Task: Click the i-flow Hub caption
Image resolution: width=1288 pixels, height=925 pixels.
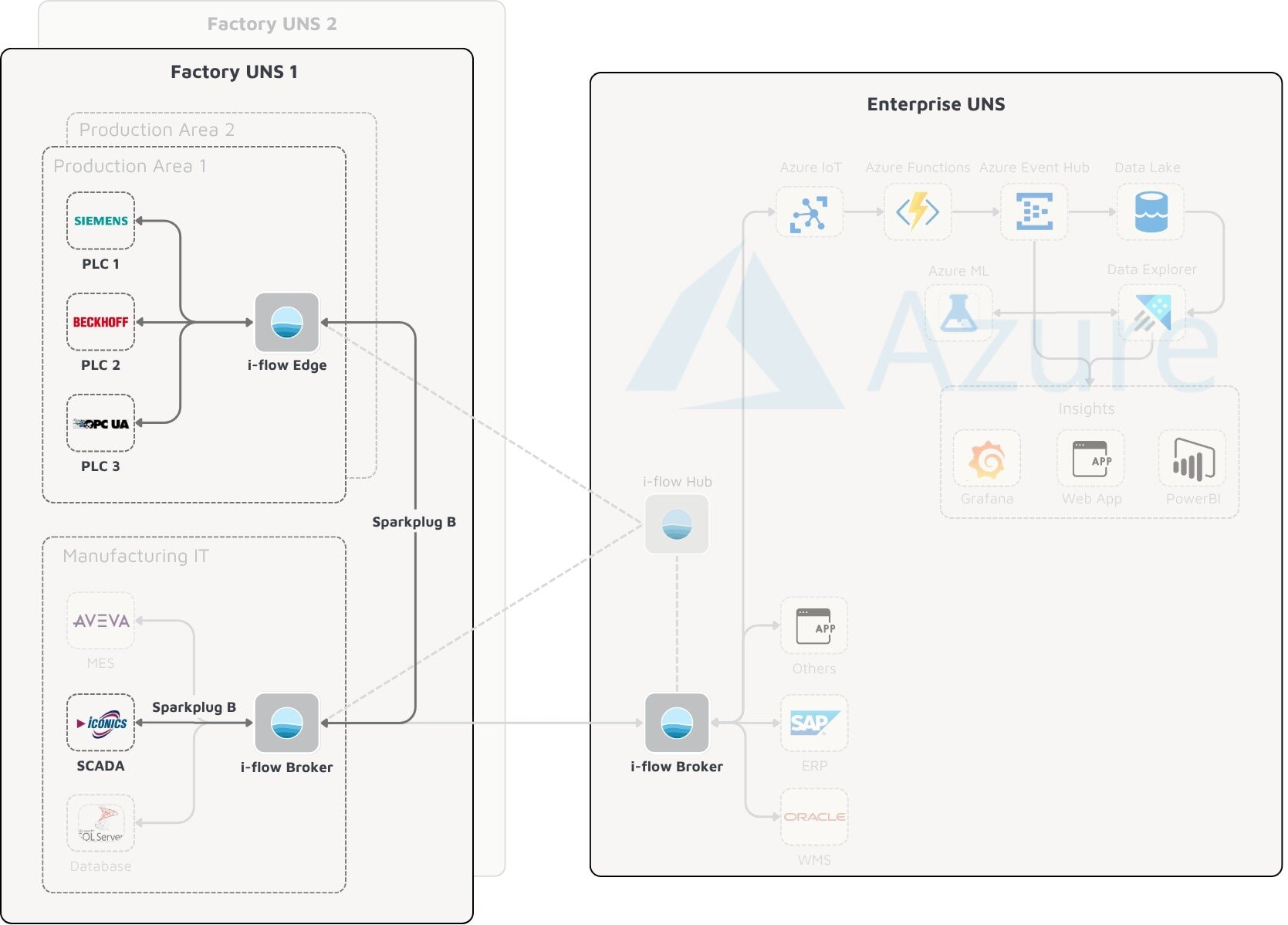Action: [678, 482]
